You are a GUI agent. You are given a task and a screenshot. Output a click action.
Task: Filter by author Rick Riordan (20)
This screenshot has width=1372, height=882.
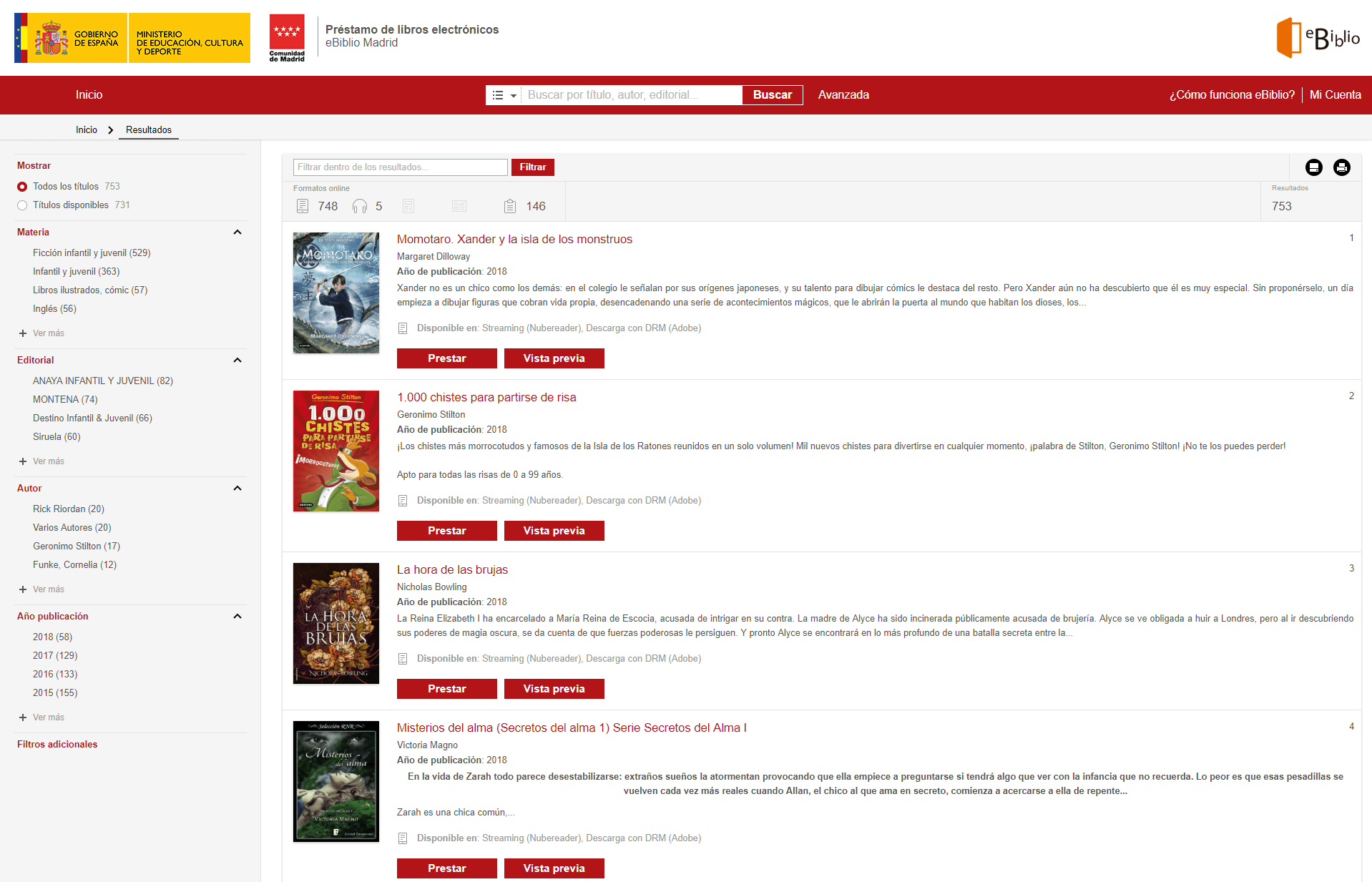(x=69, y=509)
